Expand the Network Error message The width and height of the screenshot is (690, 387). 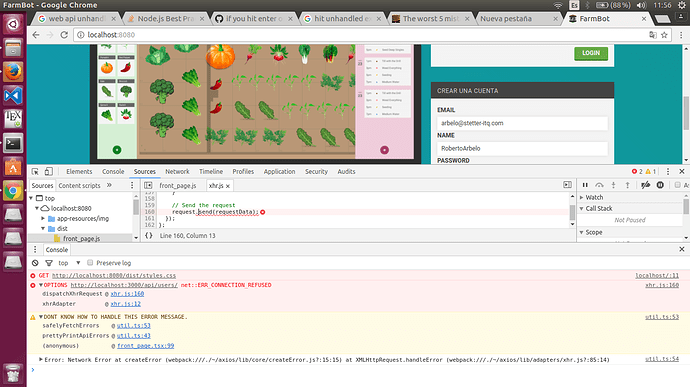point(41,360)
